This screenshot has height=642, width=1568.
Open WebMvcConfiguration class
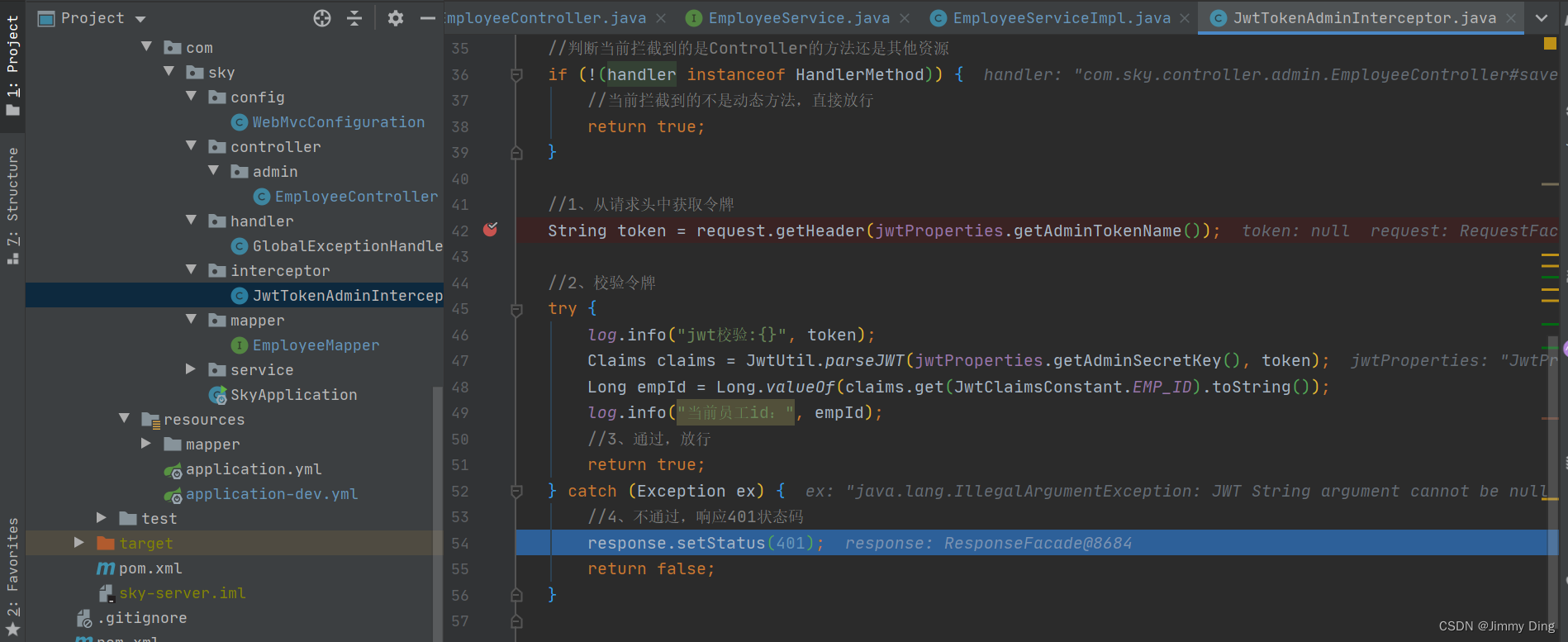pyautogui.click(x=338, y=122)
